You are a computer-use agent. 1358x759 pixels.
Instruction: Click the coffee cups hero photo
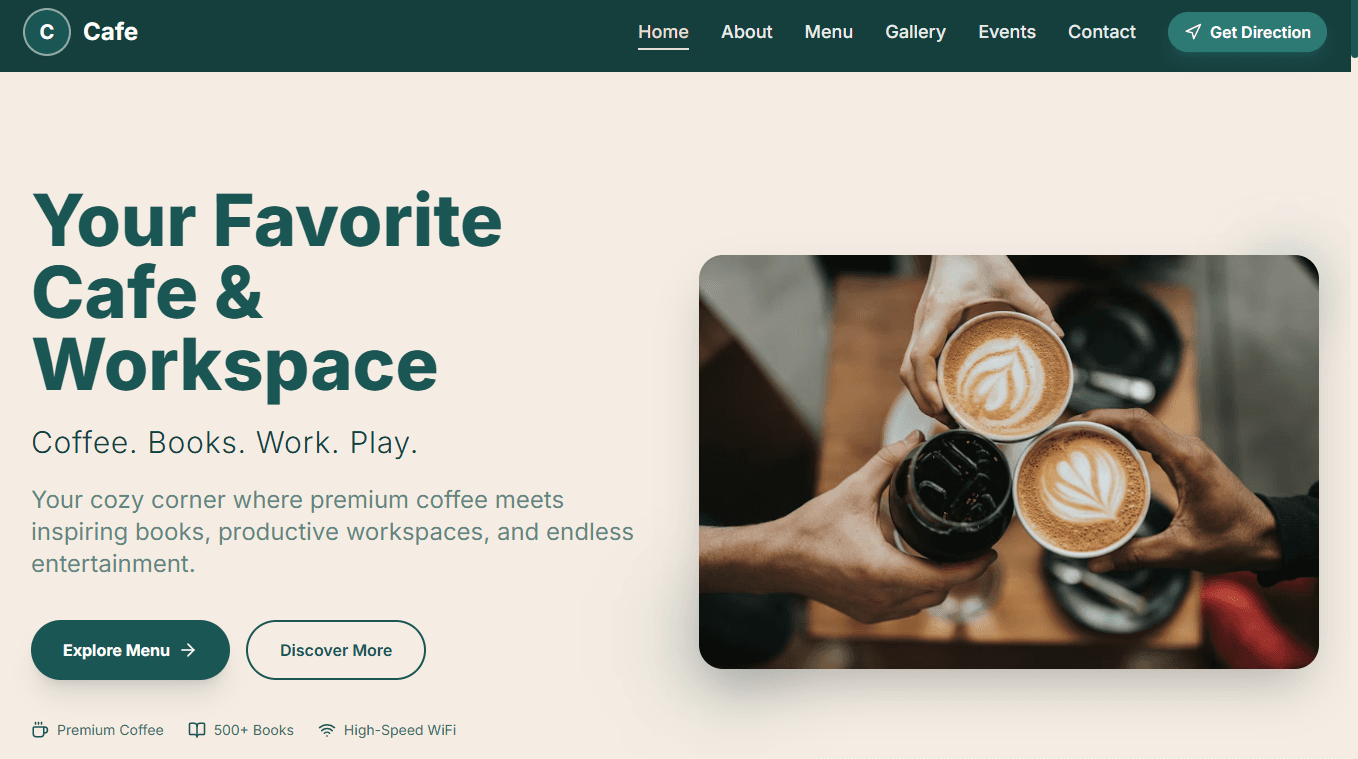1008,462
